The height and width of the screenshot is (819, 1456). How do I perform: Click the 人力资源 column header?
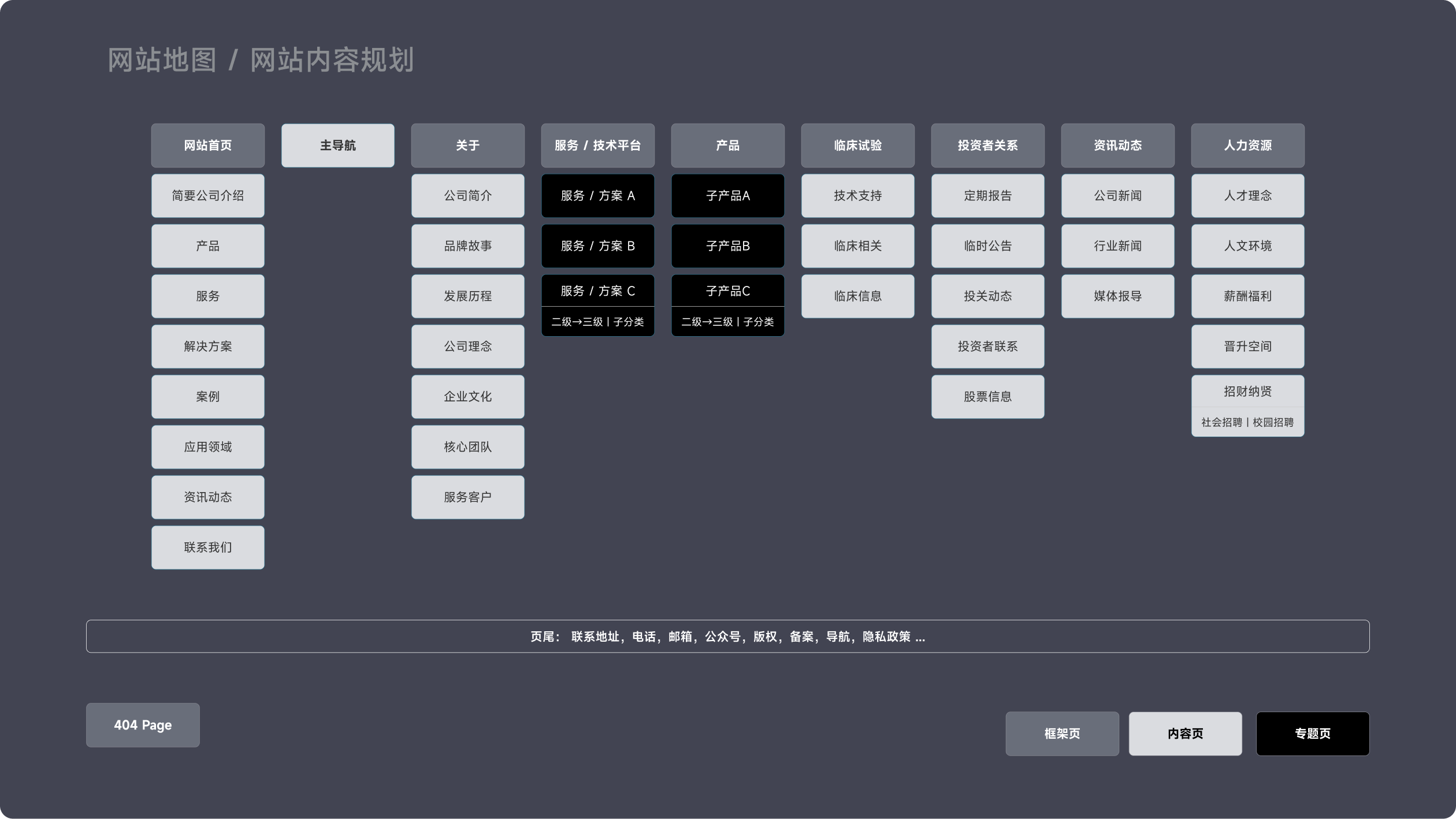pos(1247,146)
